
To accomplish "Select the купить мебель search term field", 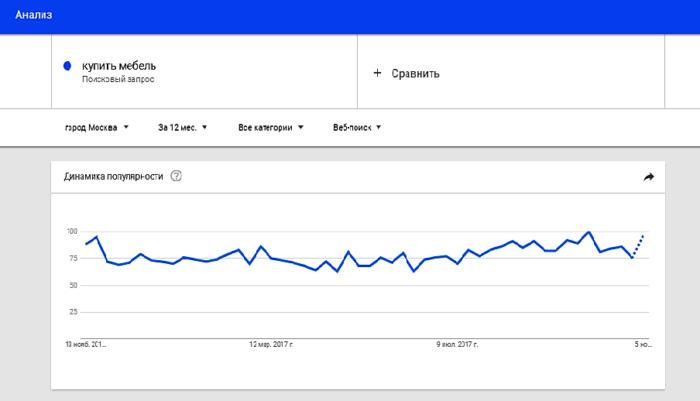I will coord(120,66).
